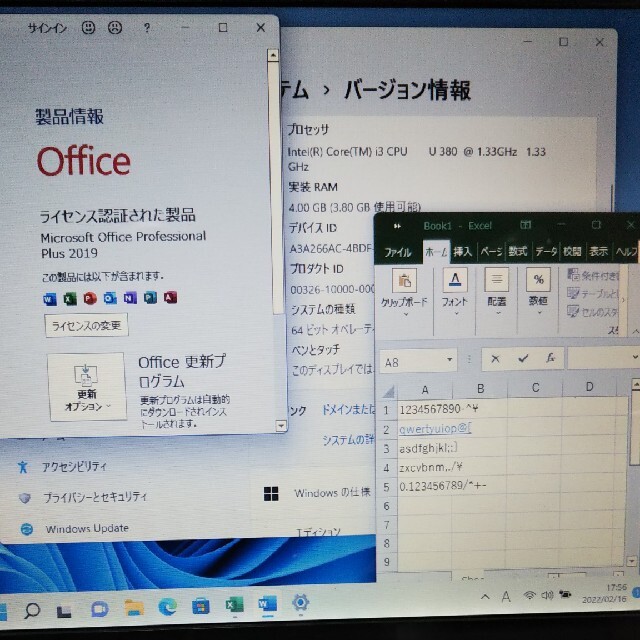Select cell A3 with asdfghjkl text
The width and height of the screenshot is (640, 640).
[424, 448]
